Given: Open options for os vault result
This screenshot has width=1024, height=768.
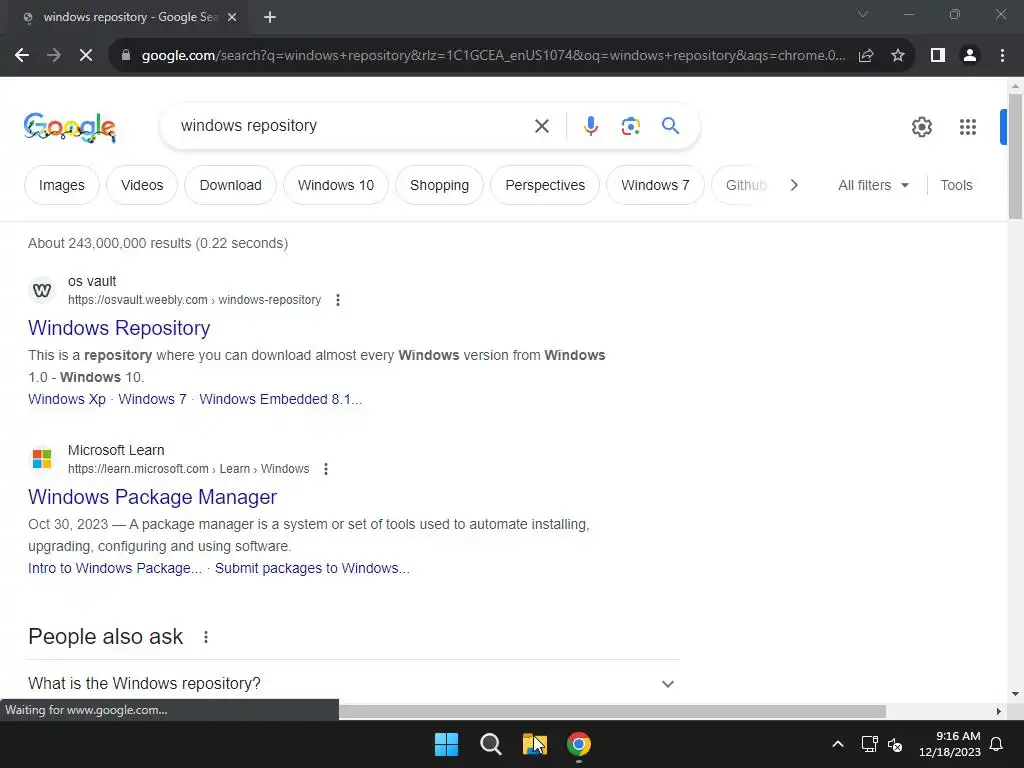Looking at the screenshot, I should [338, 300].
